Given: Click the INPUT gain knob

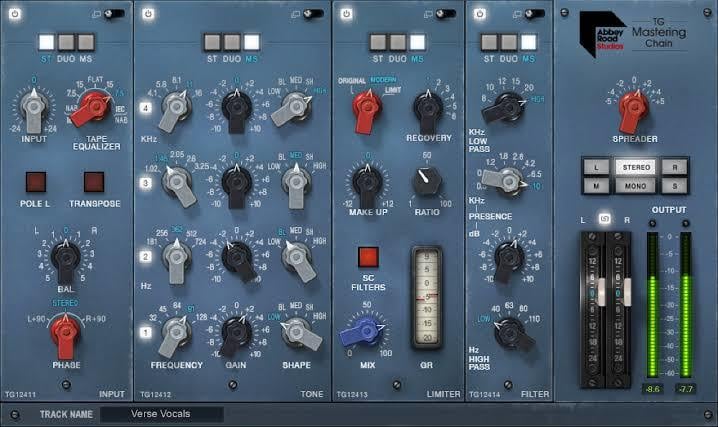Looking at the screenshot, I should coord(33,109).
